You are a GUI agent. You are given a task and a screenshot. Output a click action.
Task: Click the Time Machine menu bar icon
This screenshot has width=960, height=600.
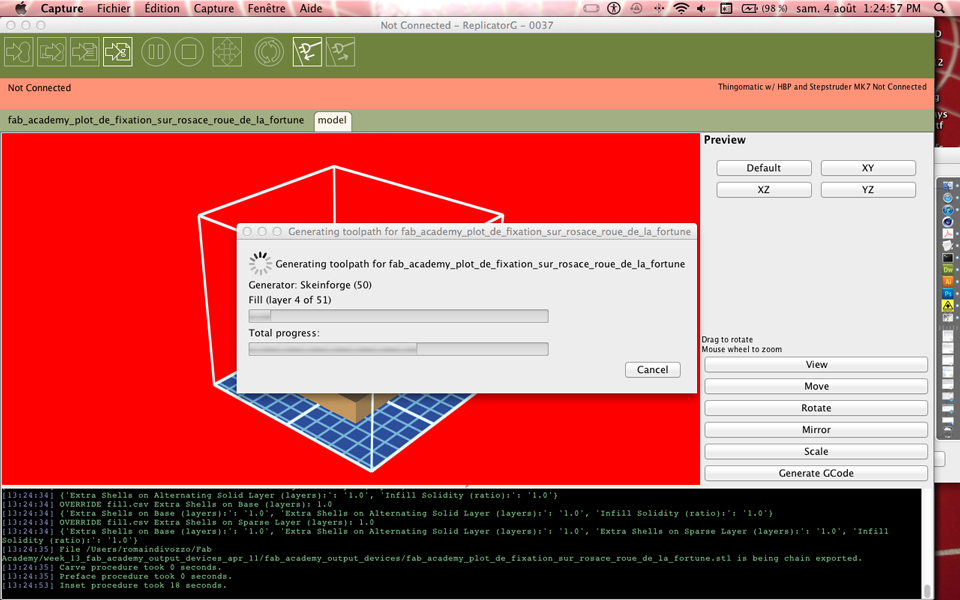click(636, 8)
